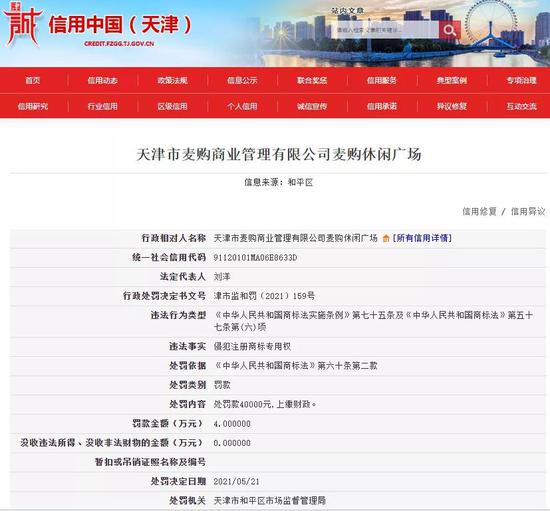This screenshot has width=550, height=511.
Task: Select the 站内文章 search tab
Action: (x=347, y=11)
